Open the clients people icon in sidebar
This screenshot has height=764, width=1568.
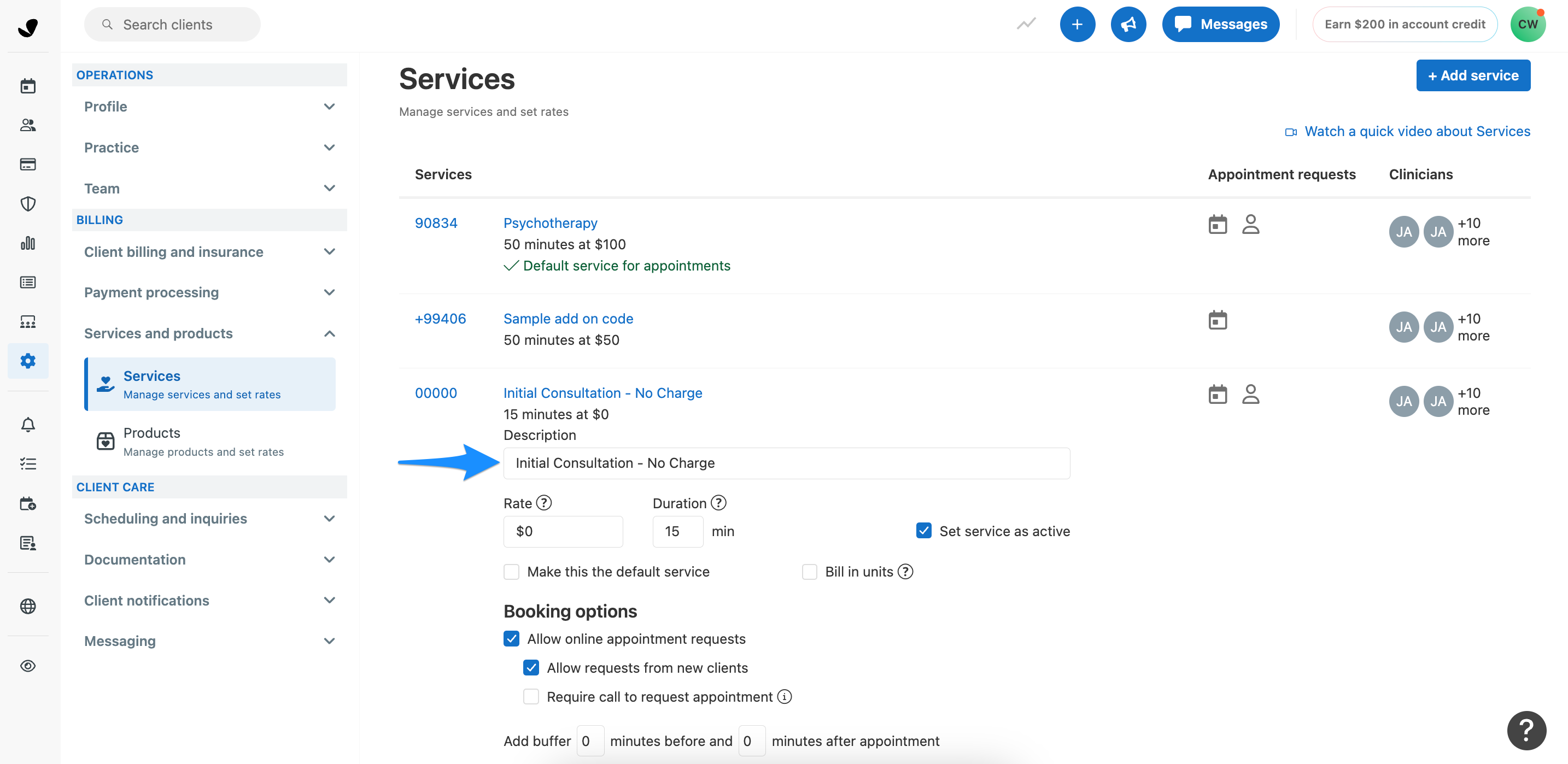pos(28,125)
